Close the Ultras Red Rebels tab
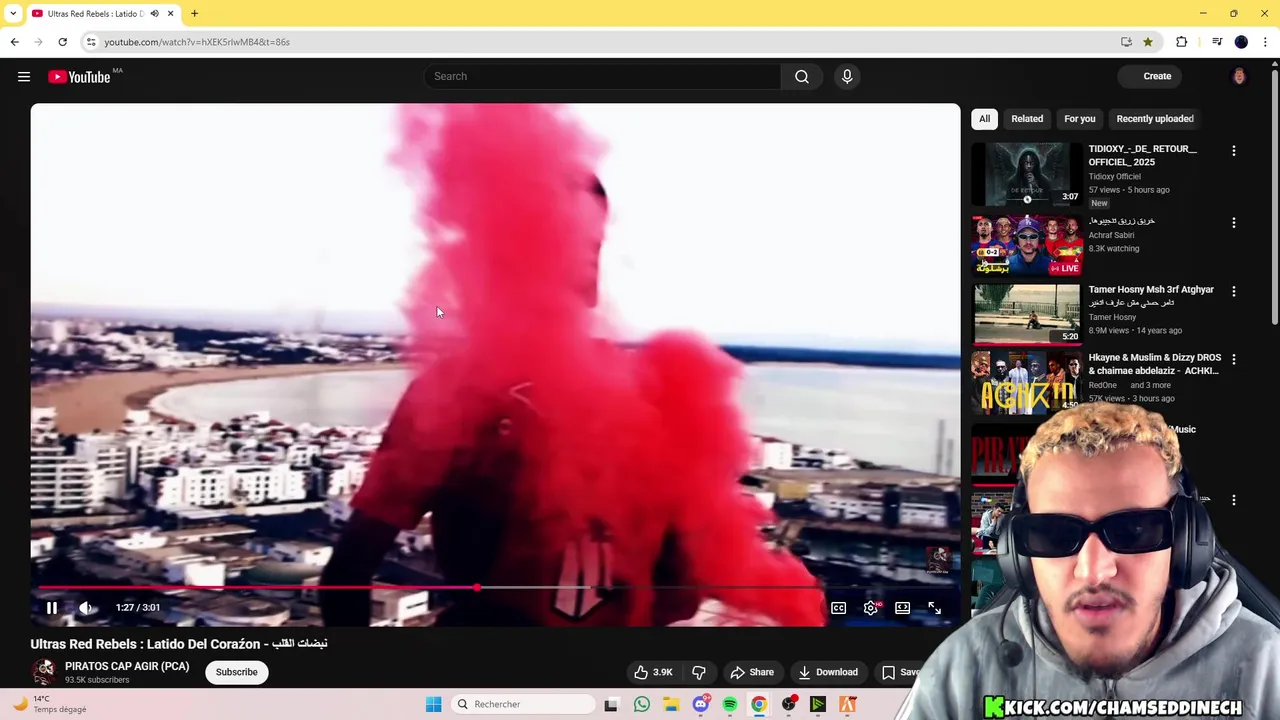The image size is (1280, 720). [x=170, y=14]
